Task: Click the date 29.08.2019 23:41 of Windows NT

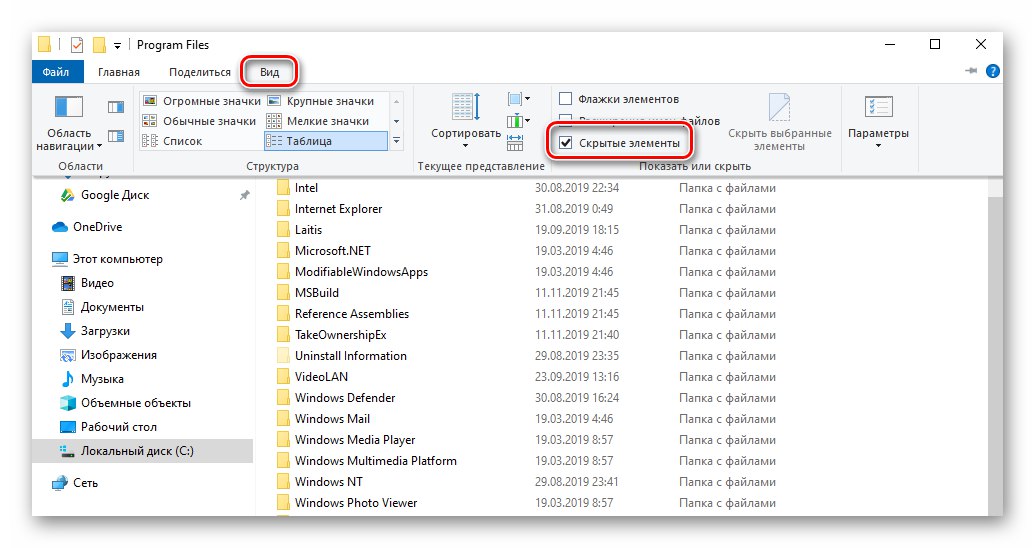Action: coord(576,482)
